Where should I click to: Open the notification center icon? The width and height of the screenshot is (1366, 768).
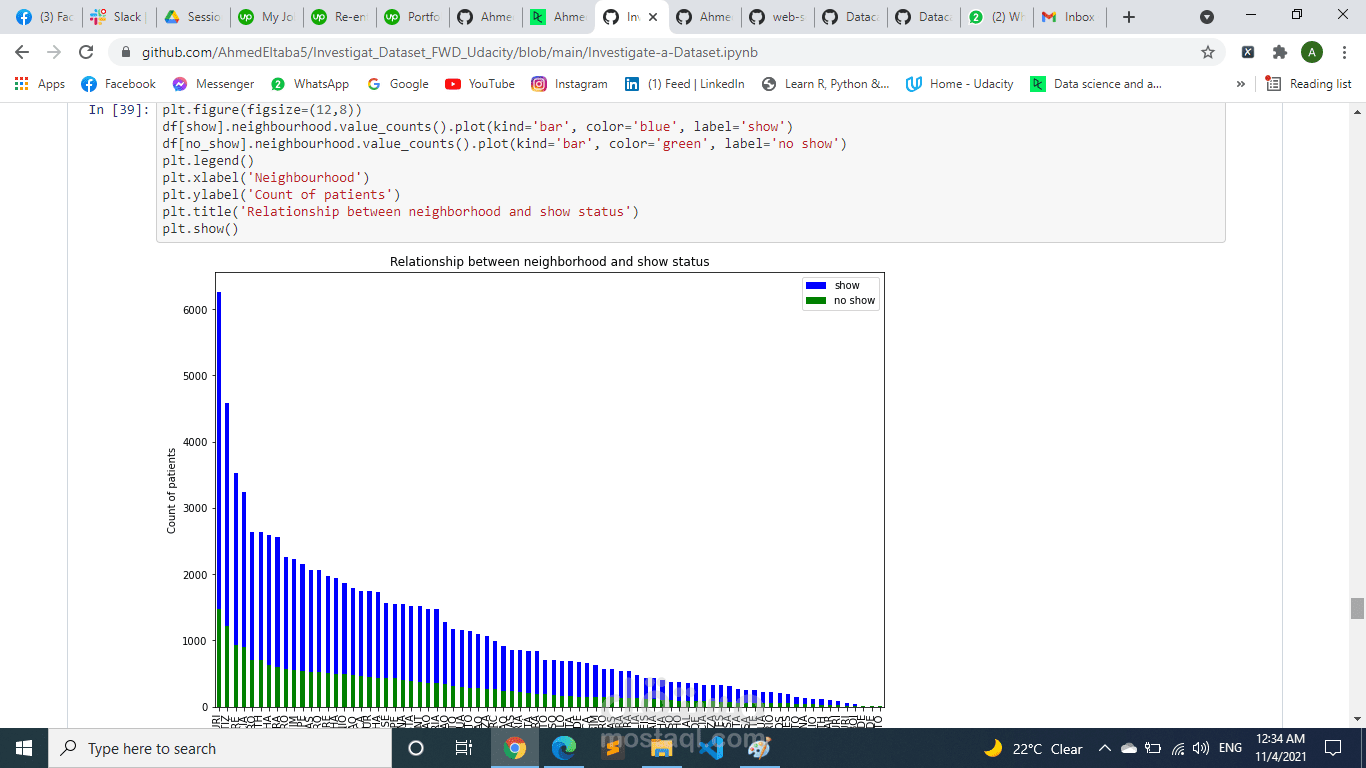click(1332, 748)
